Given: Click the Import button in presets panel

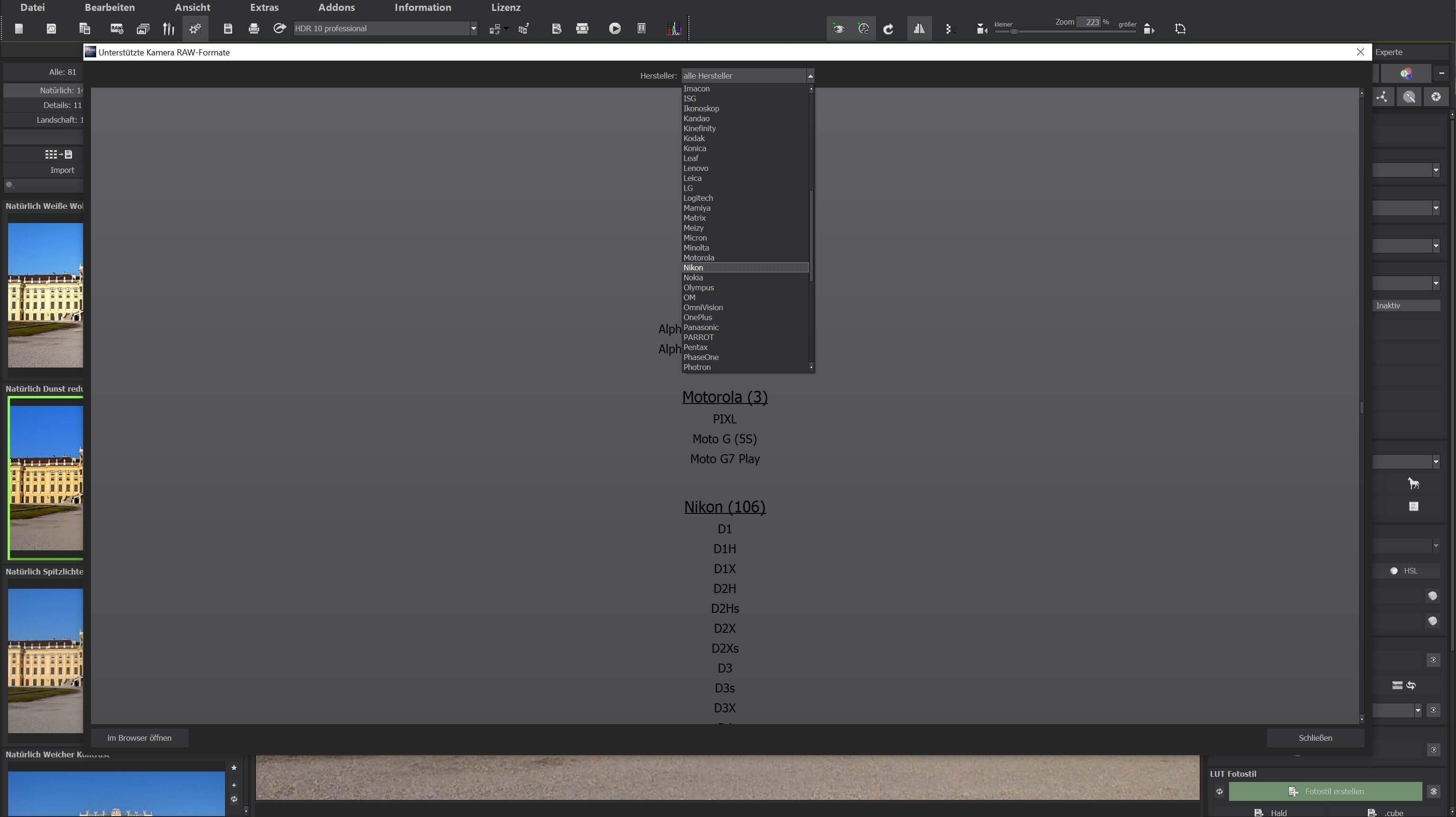Looking at the screenshot, I should coord(44,170).
